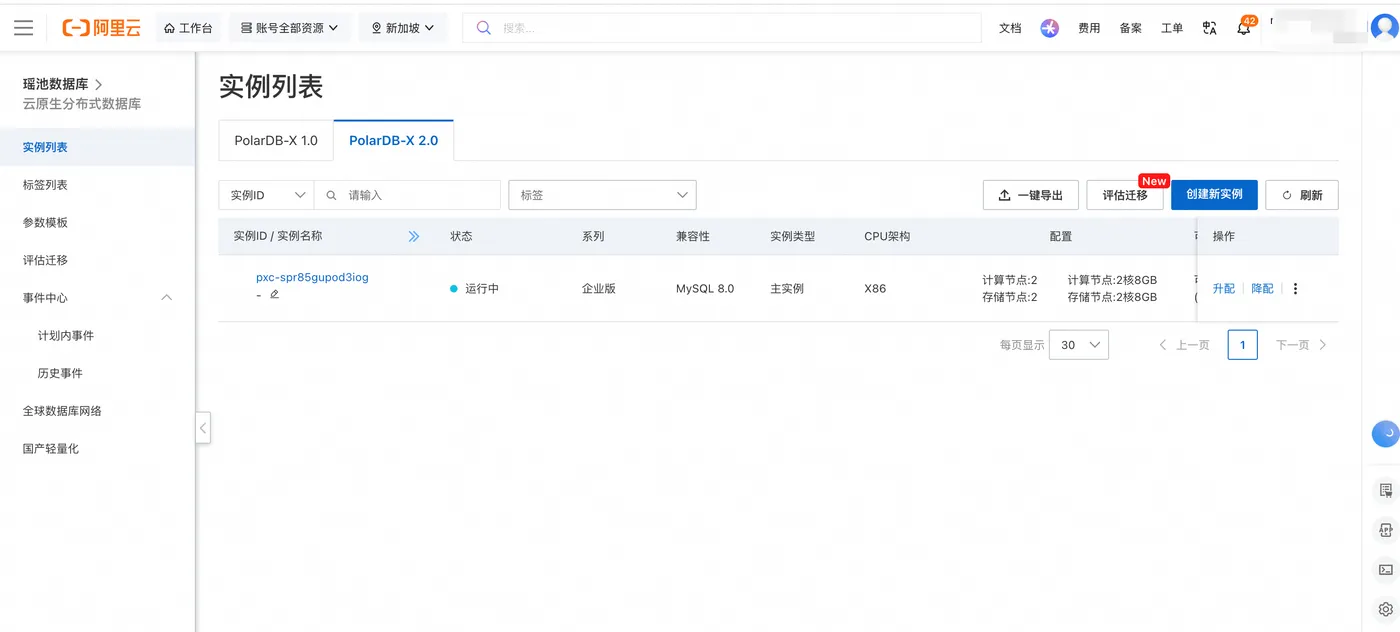This screenshot has height=632, width=1400.
Task: Expand columns with the double-arrow icon
Action: 414,237
